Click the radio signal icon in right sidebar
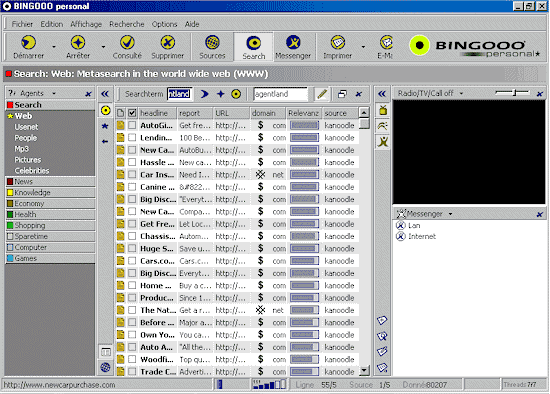The width and height of the screenshot is (550, 394). tap(383, 126)
